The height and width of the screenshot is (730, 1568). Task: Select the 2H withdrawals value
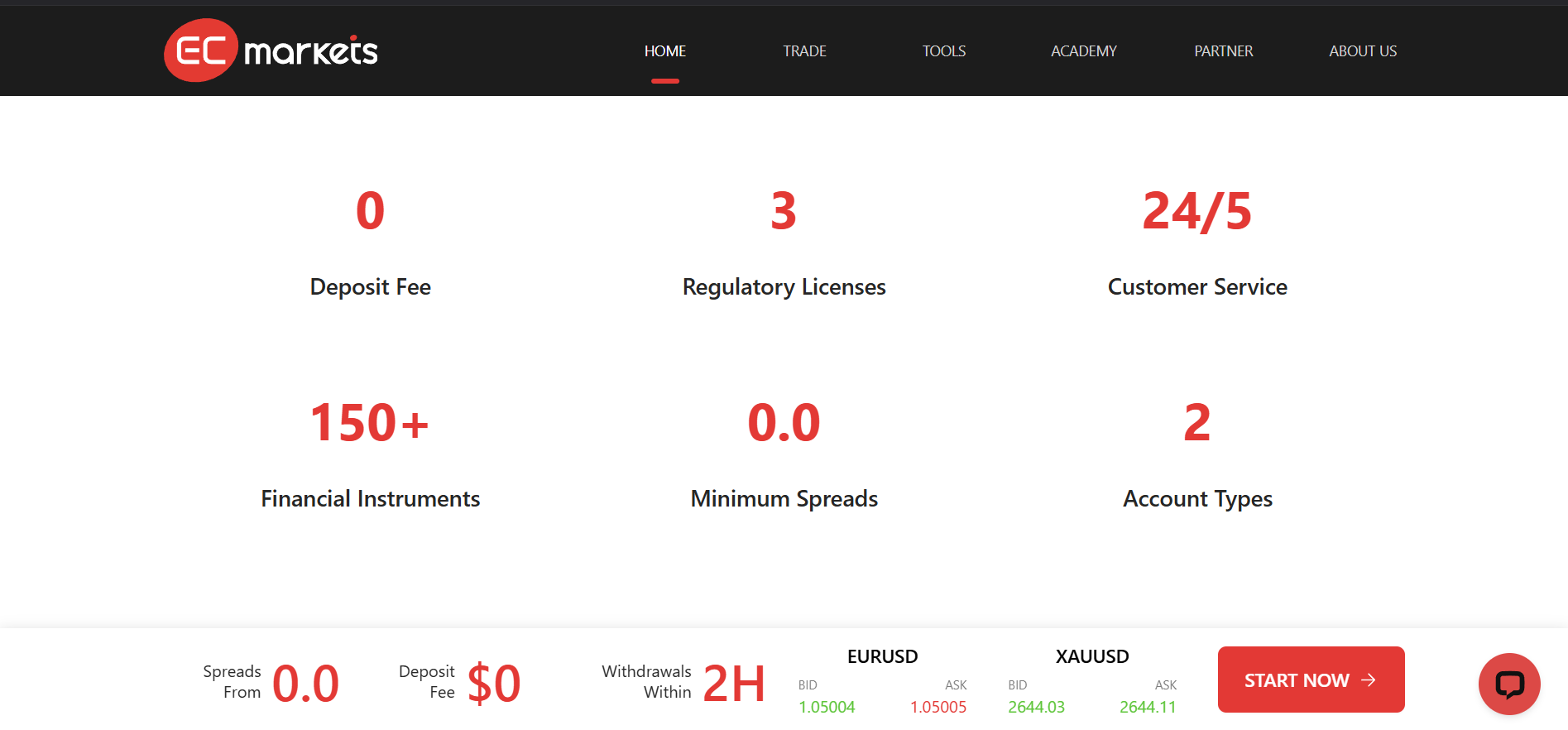734,684
